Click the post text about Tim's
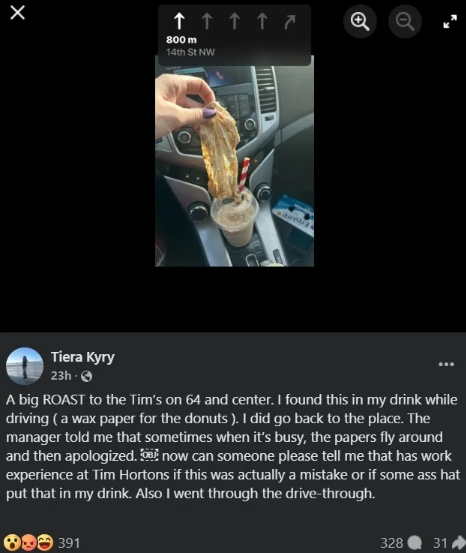This screenshot has height=553, width=466. pos(233,446)
